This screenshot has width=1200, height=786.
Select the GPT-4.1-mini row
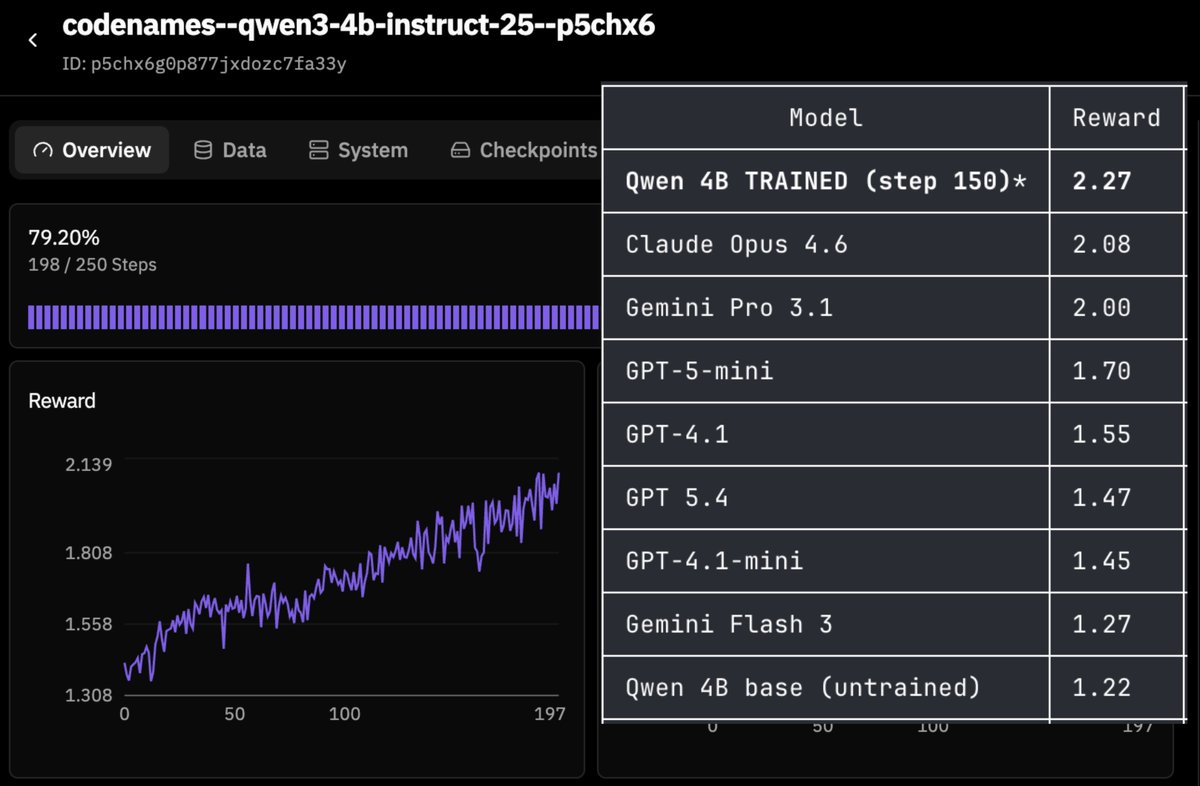(x=893, y=561)
